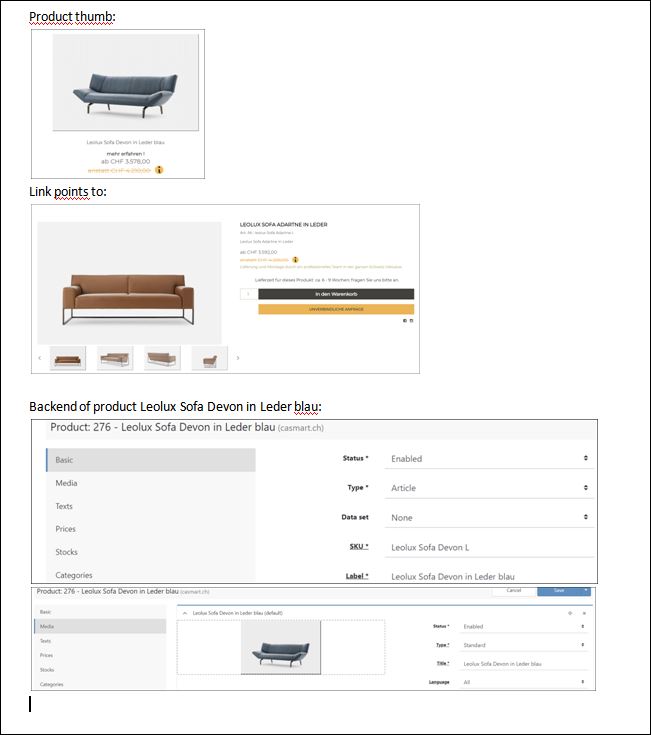Click the large brown Adartne sofa main image
651x735 pixels.
pos(129,283)
